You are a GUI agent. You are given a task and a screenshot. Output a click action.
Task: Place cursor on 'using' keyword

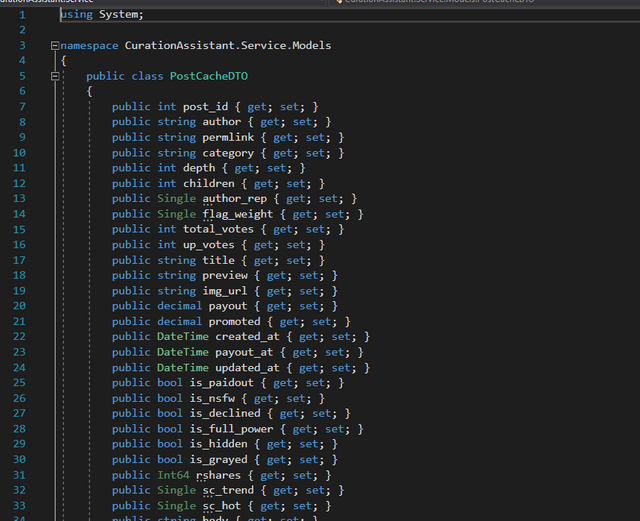point(76,15)
